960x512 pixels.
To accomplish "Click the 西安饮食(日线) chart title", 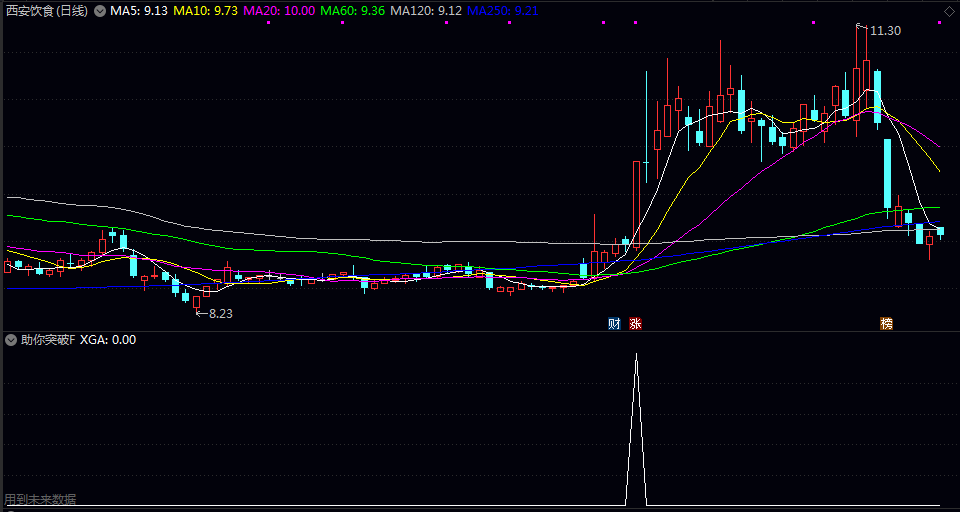I will tap(47, 11).
